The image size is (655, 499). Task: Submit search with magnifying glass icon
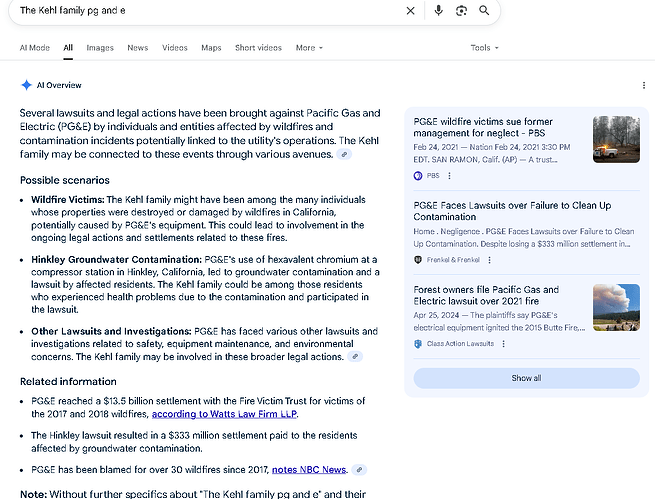tap(484, 10)
